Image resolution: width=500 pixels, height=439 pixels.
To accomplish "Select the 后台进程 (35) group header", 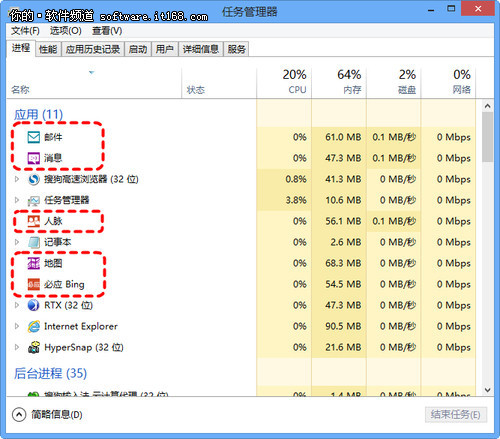I will click(x=50, y=373).
